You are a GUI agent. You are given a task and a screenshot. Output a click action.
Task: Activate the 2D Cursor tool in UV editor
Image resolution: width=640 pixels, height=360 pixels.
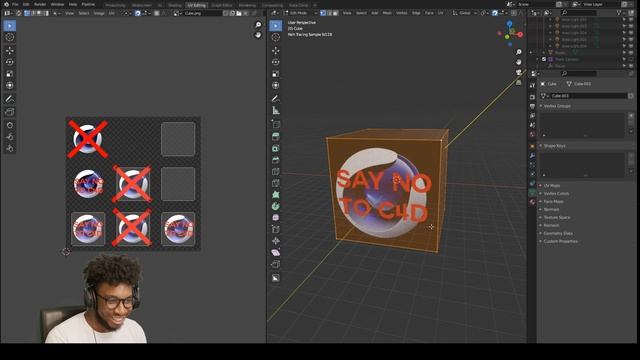10,37
